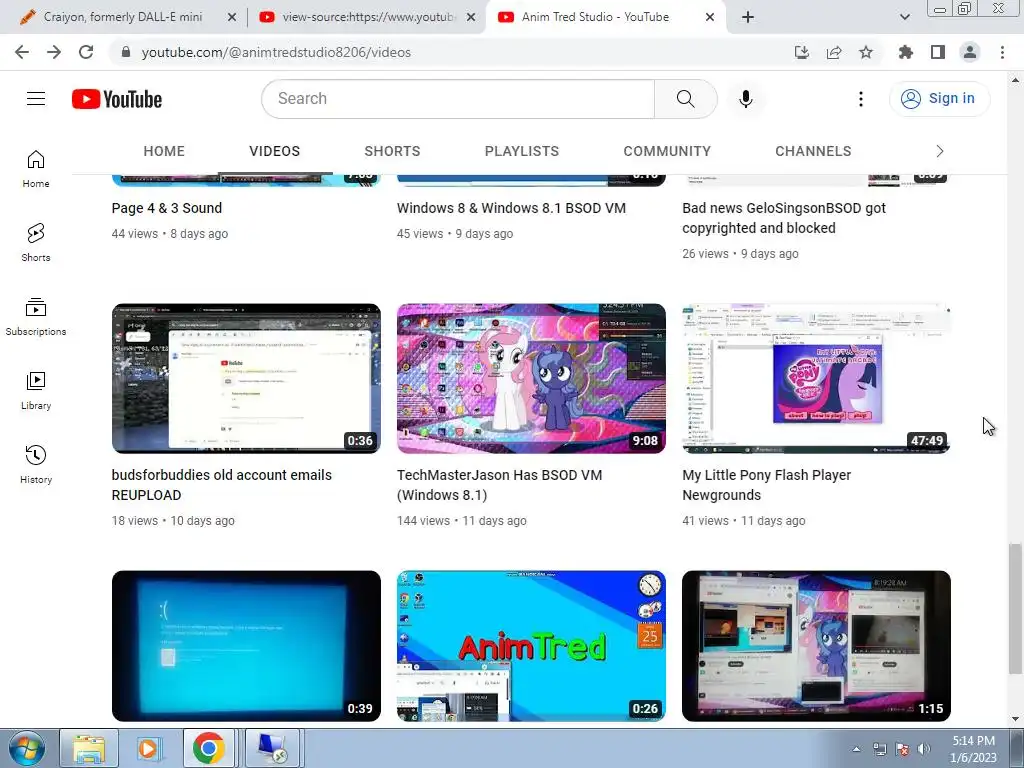Open CHANNELS channel tab

click(x=813, y=151)
